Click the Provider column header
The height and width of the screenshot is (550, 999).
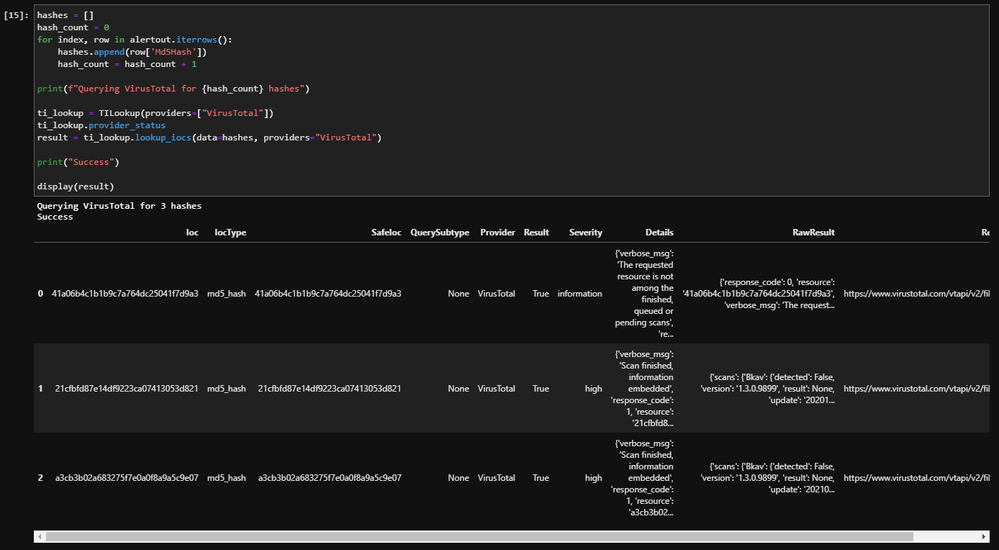point(497,233)
